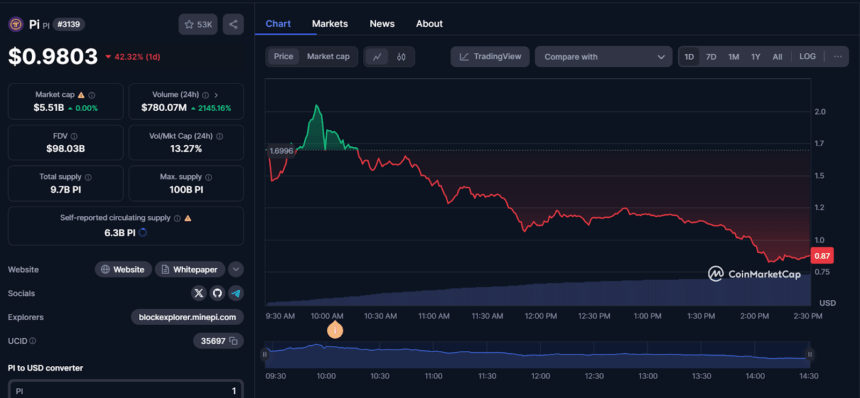
Task: Open more chart options ellipsis
Action: coord(838,56)
